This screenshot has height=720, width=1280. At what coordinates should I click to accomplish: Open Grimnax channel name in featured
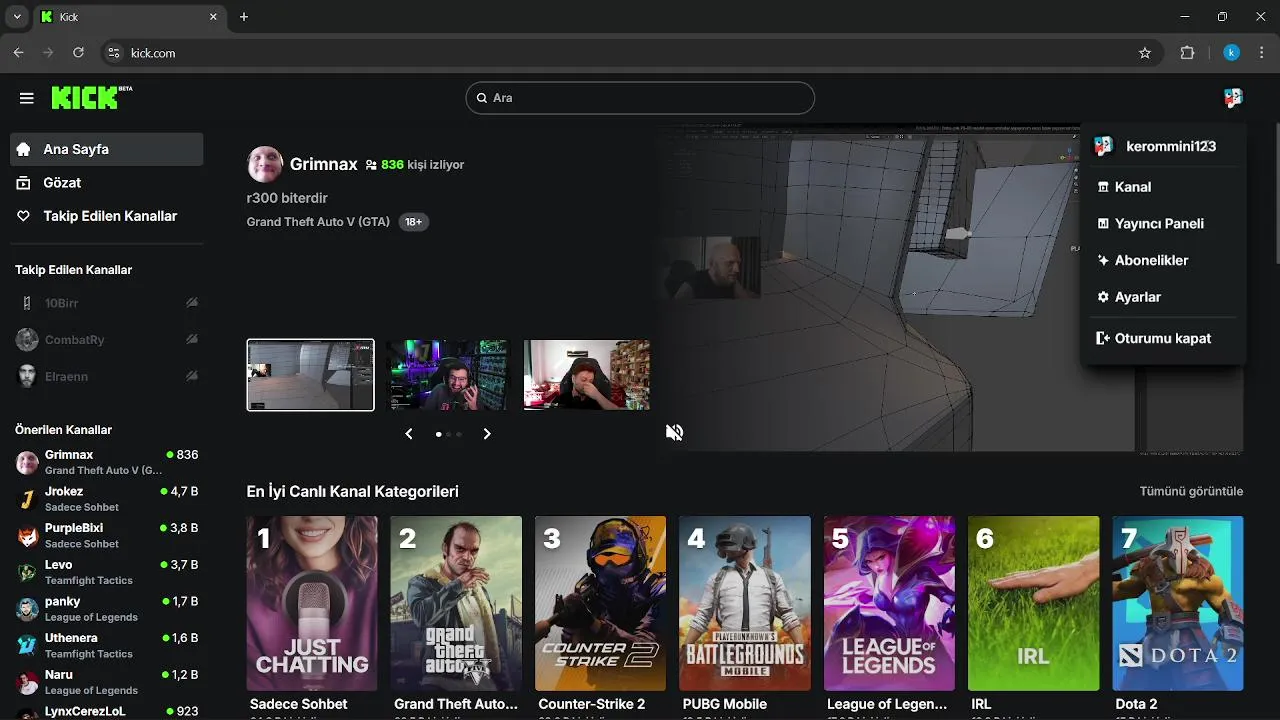(323, 164)
